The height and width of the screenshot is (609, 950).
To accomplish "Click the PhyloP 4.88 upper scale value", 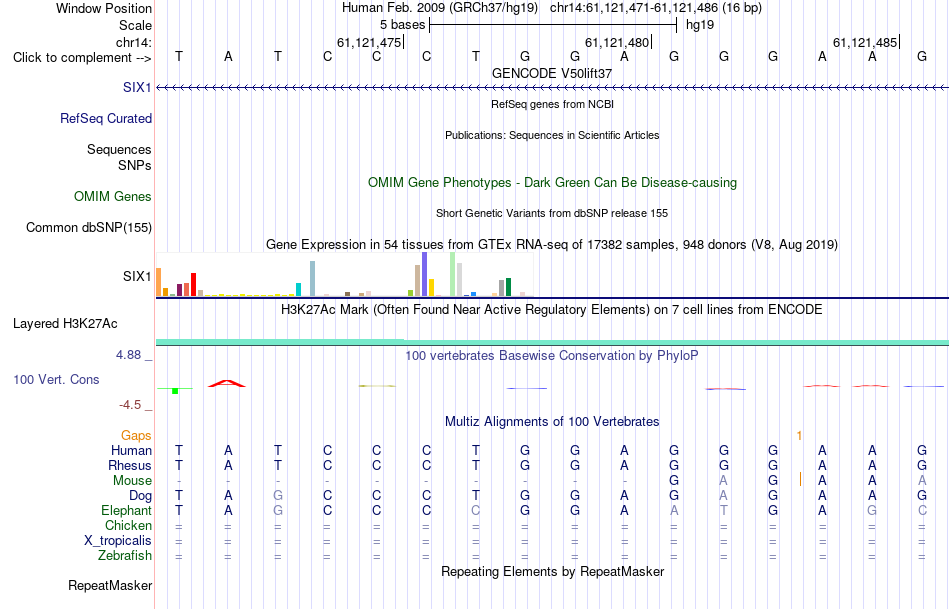I will (x=128, y=355).
